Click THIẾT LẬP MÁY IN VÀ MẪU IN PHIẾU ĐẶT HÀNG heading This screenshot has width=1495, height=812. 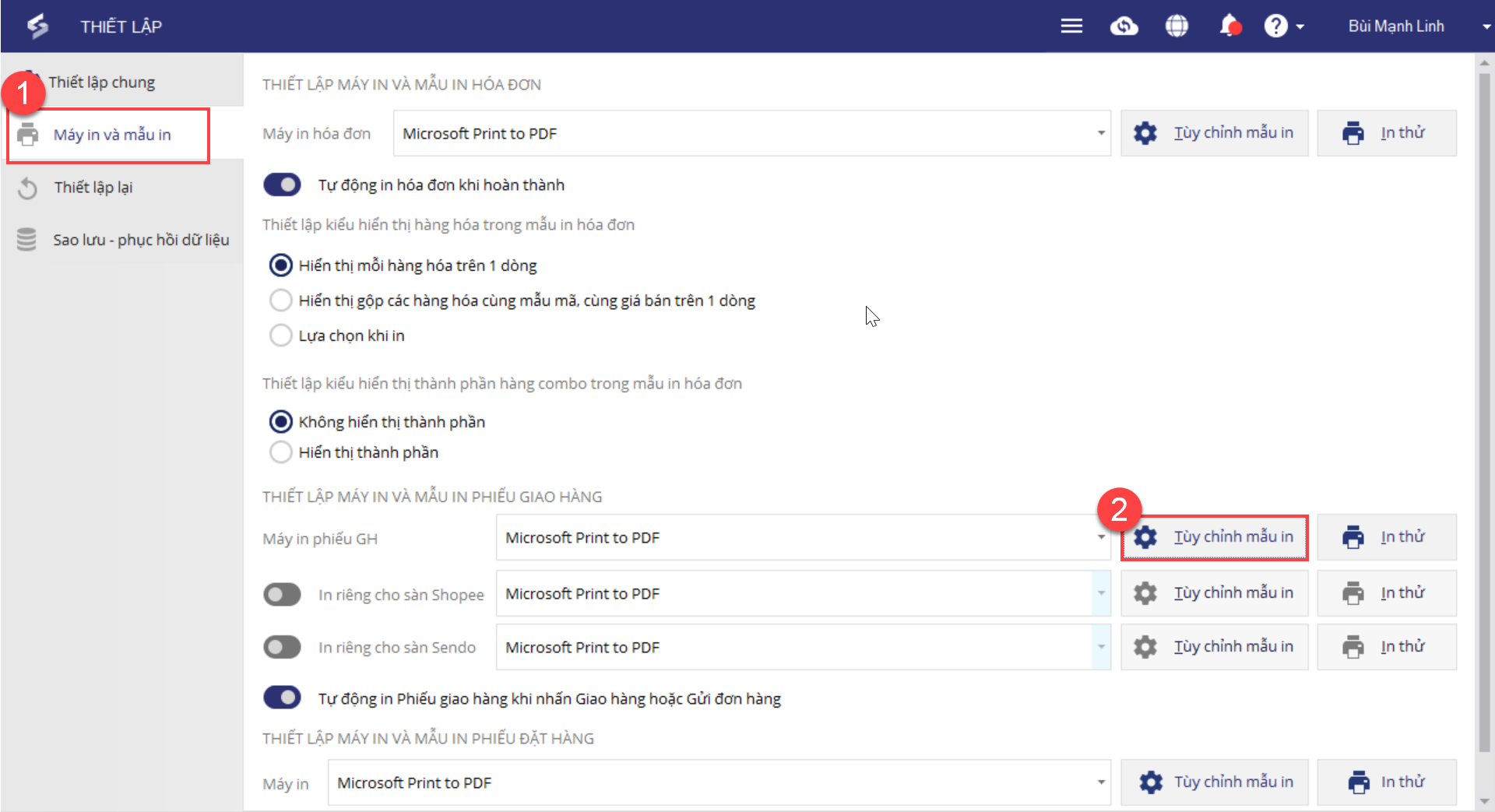pos(428,738)
